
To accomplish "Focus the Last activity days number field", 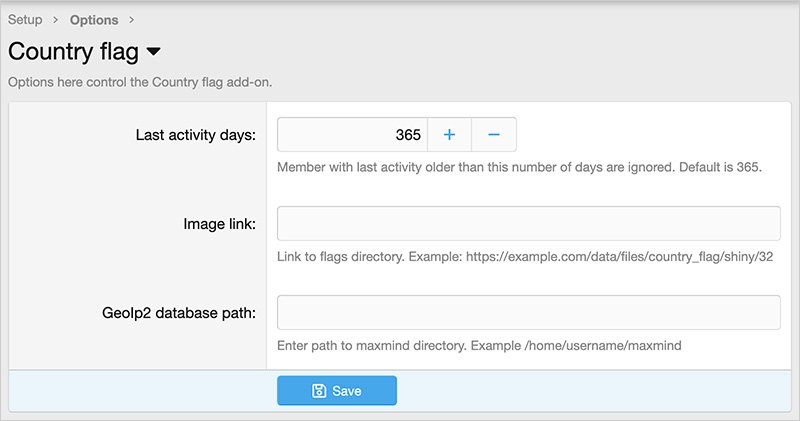I will pos(352,134).
